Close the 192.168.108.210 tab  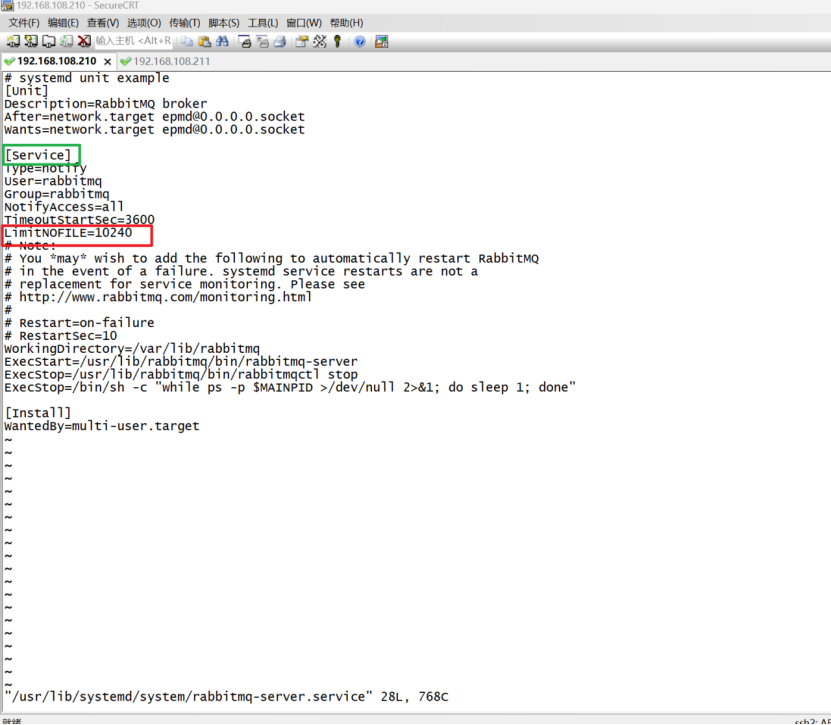click(108, 61)
